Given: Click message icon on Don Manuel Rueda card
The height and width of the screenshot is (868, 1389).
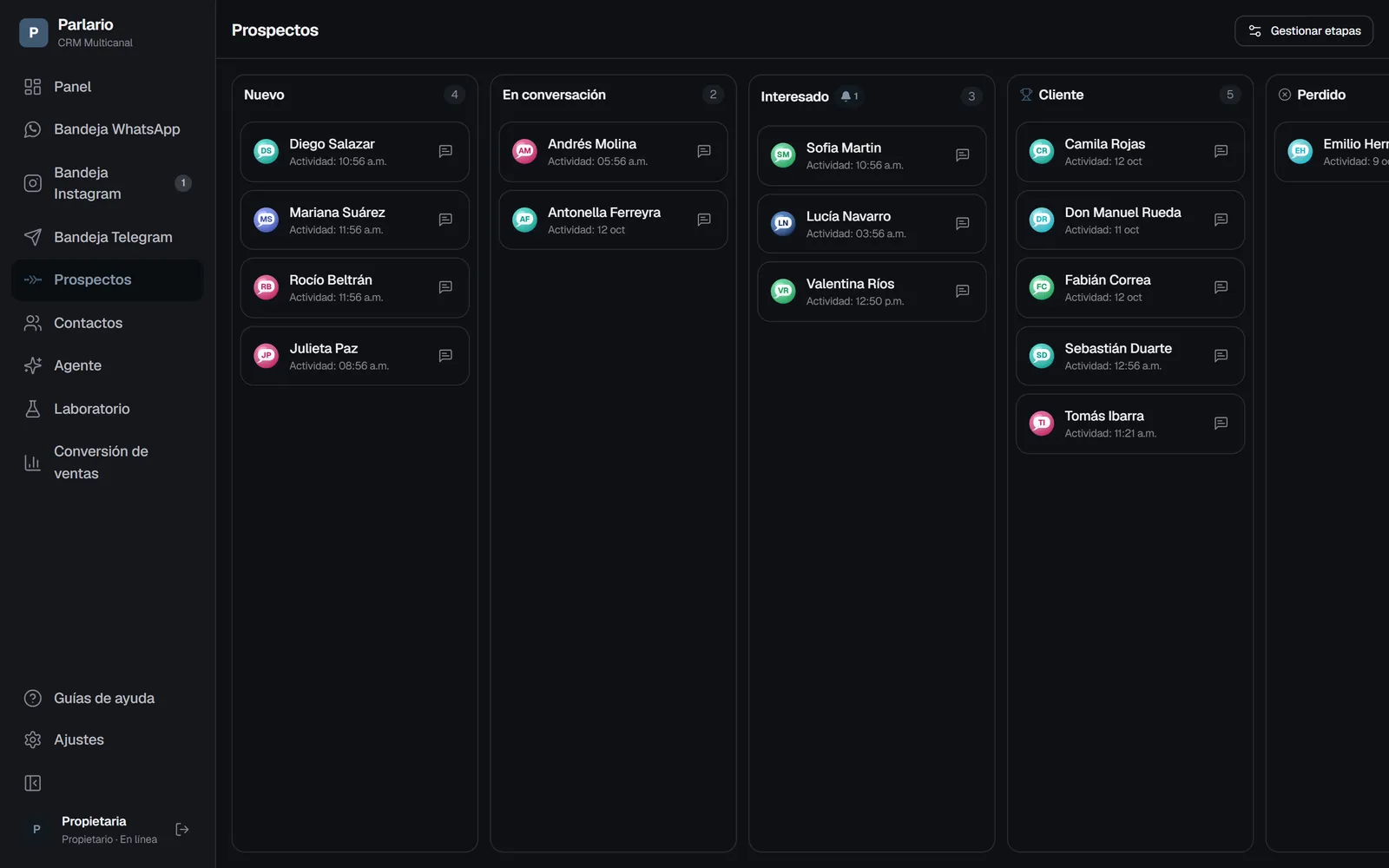Looking at the screenshot, I should (x=1221, y=220).
